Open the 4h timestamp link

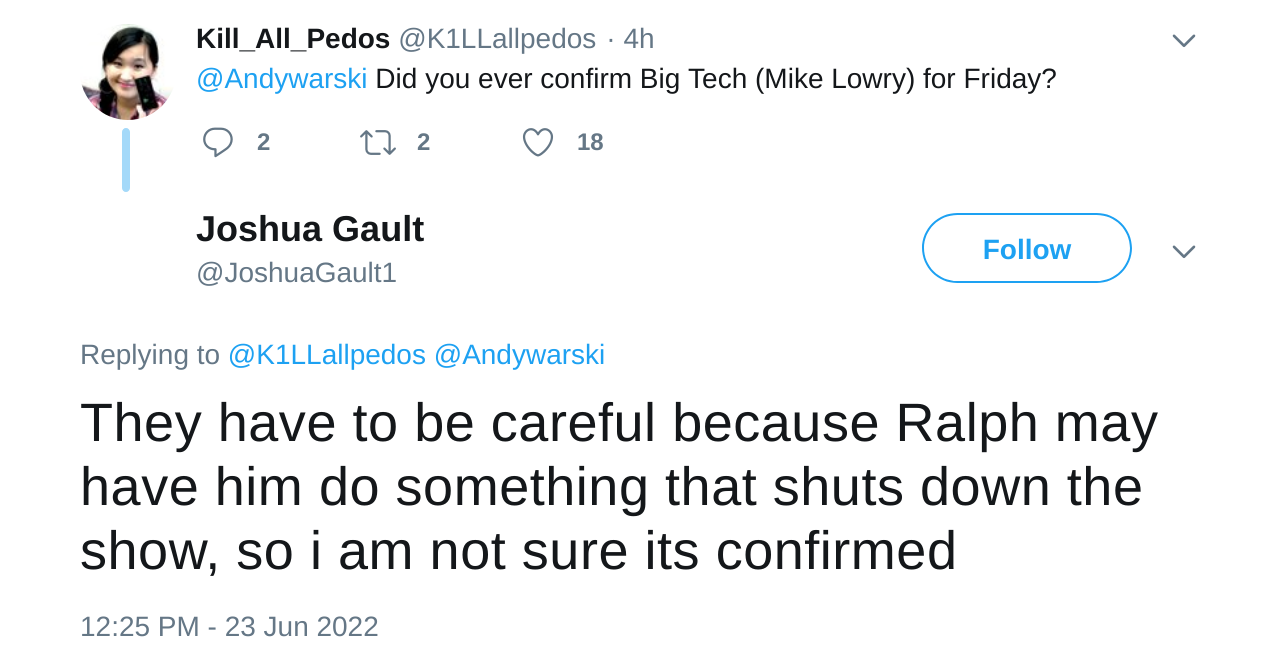click(639, 39)
